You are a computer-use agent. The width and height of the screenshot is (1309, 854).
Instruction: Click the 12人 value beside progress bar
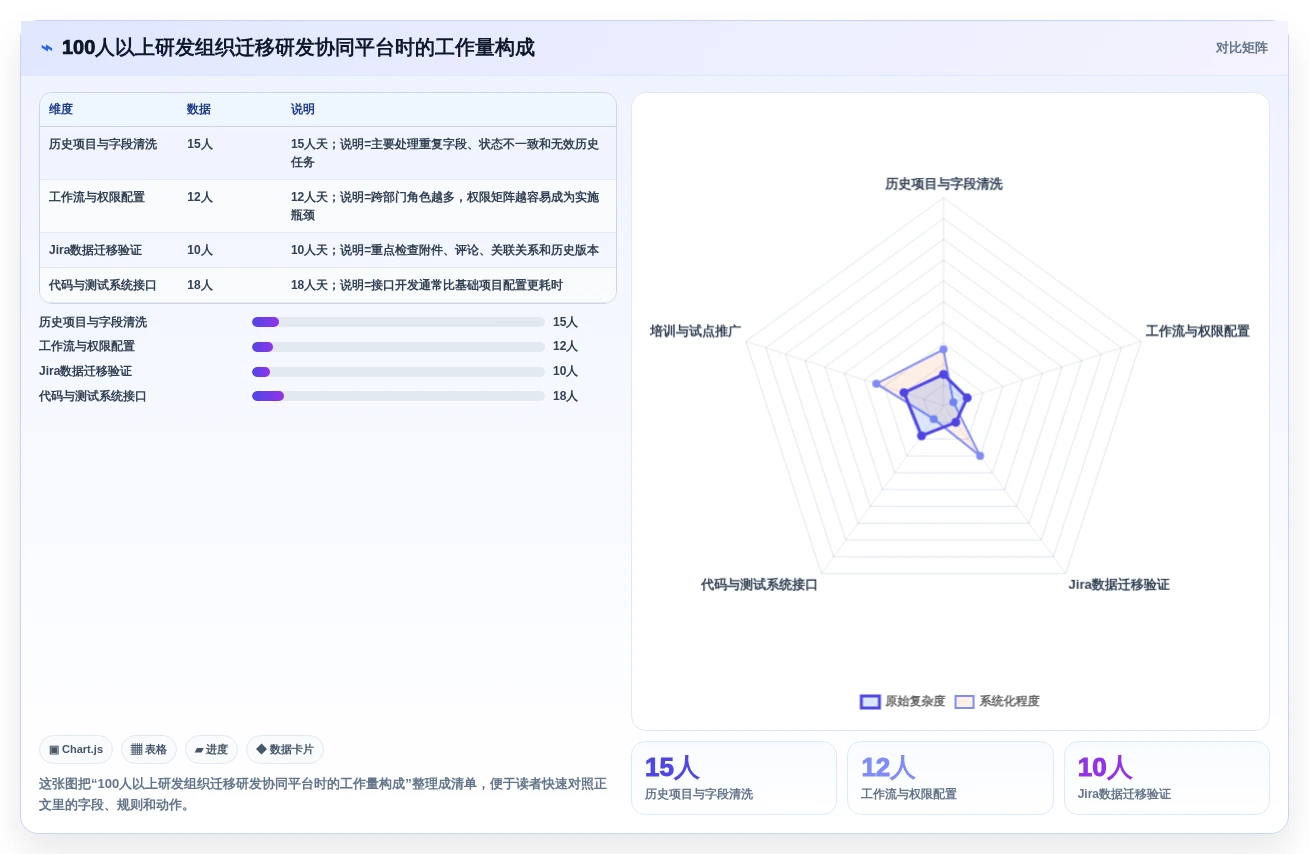(565, 347)
